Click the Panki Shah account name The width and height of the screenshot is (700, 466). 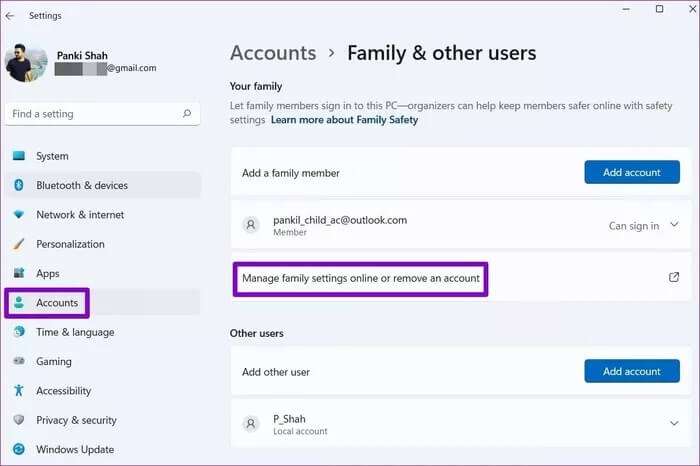[x=82, y=55]
